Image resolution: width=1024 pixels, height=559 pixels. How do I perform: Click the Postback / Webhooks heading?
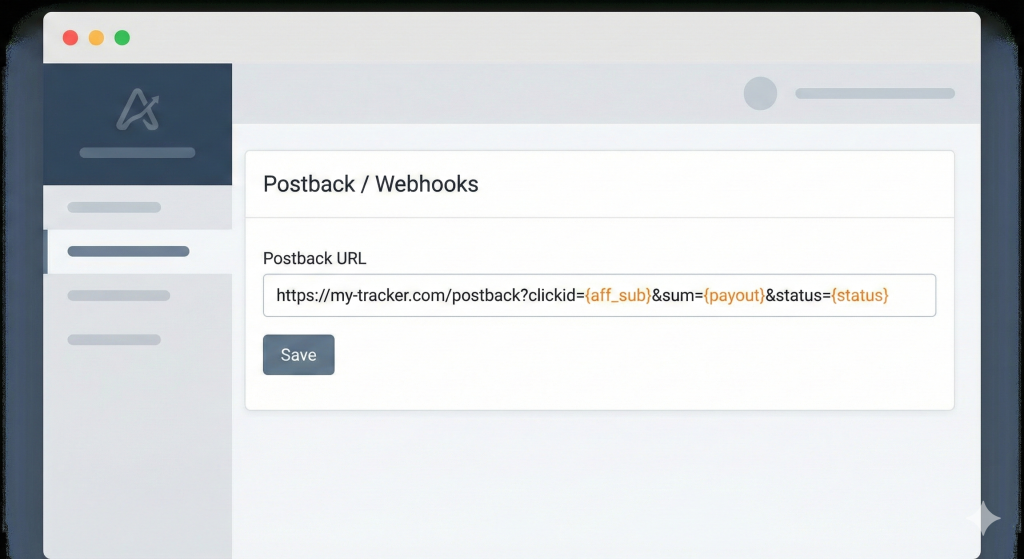(x=370, y=184)
